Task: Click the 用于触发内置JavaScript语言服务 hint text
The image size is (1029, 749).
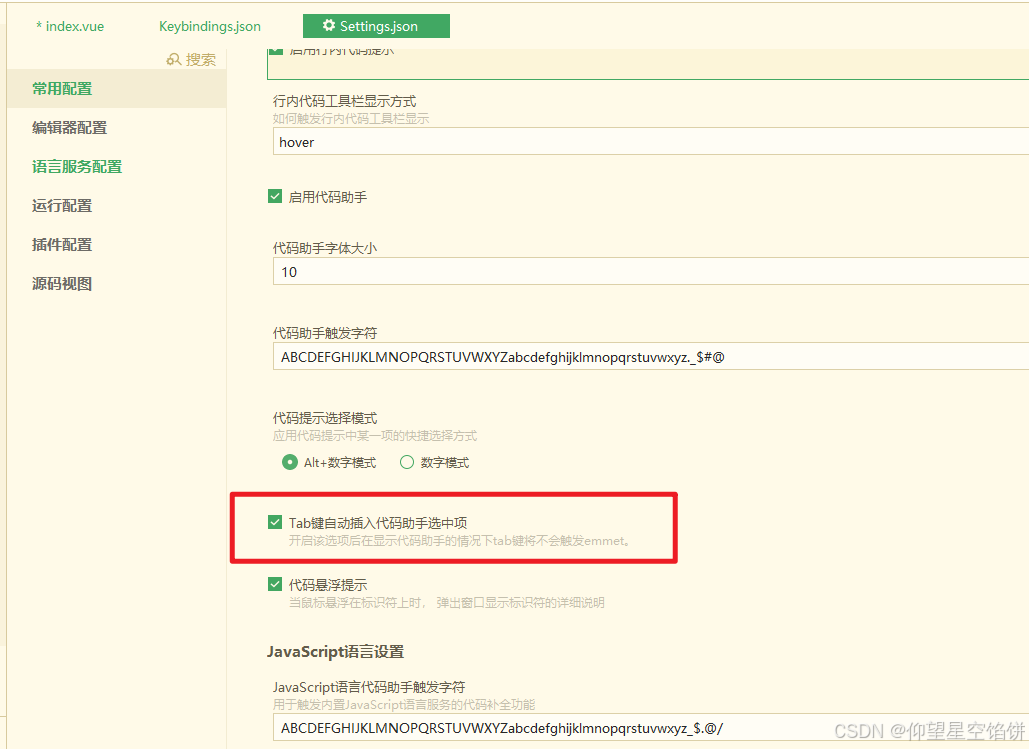Action: [404, 705]
